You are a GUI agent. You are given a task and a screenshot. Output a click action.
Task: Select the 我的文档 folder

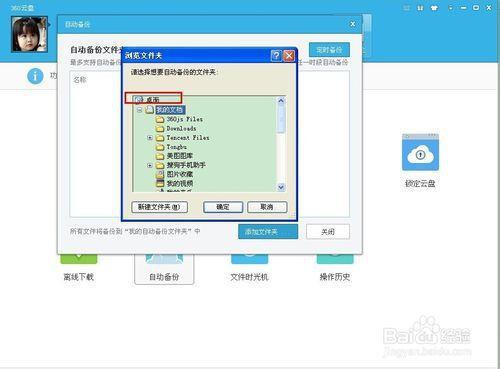[x=170, y=110]
